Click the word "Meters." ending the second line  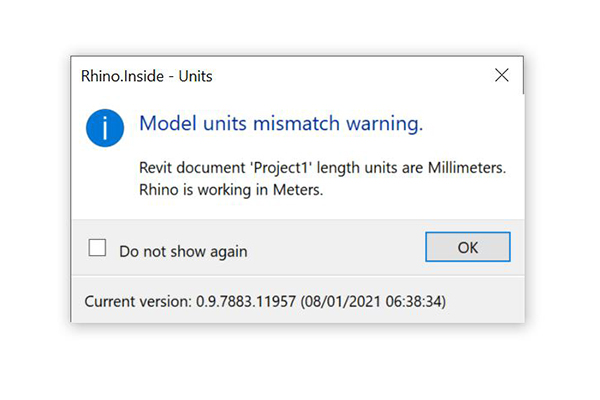pyautogui.click(x=298, y=190)
